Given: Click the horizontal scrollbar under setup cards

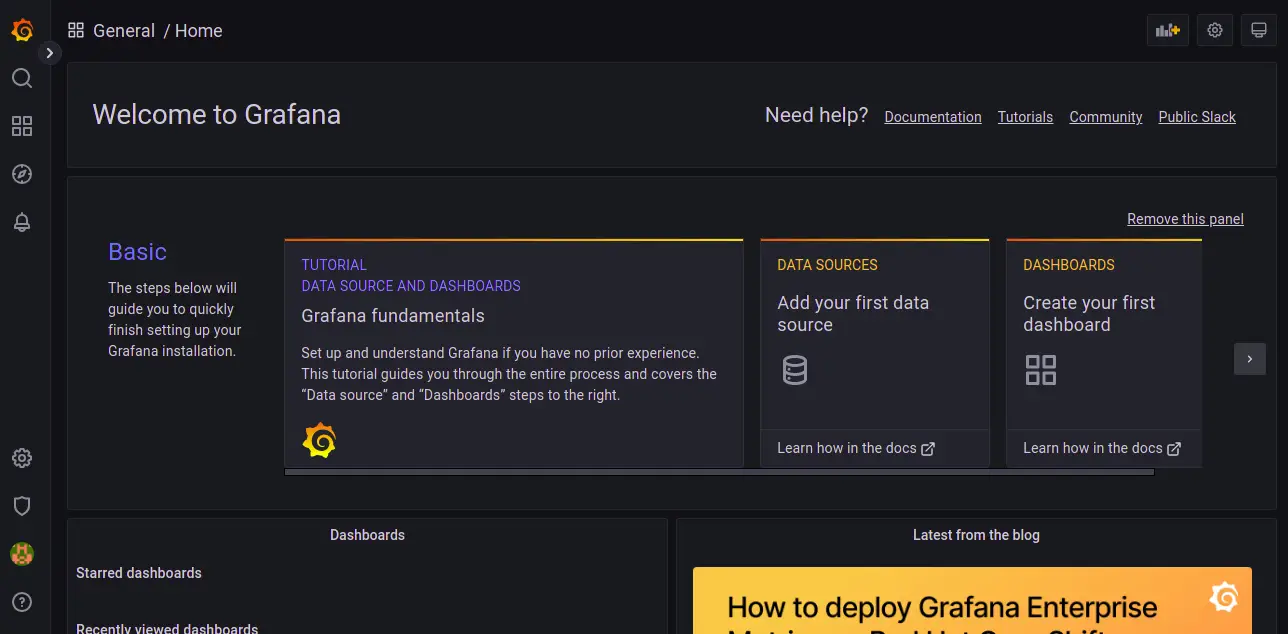Looking at the screenshot, I should pos(719,472).
